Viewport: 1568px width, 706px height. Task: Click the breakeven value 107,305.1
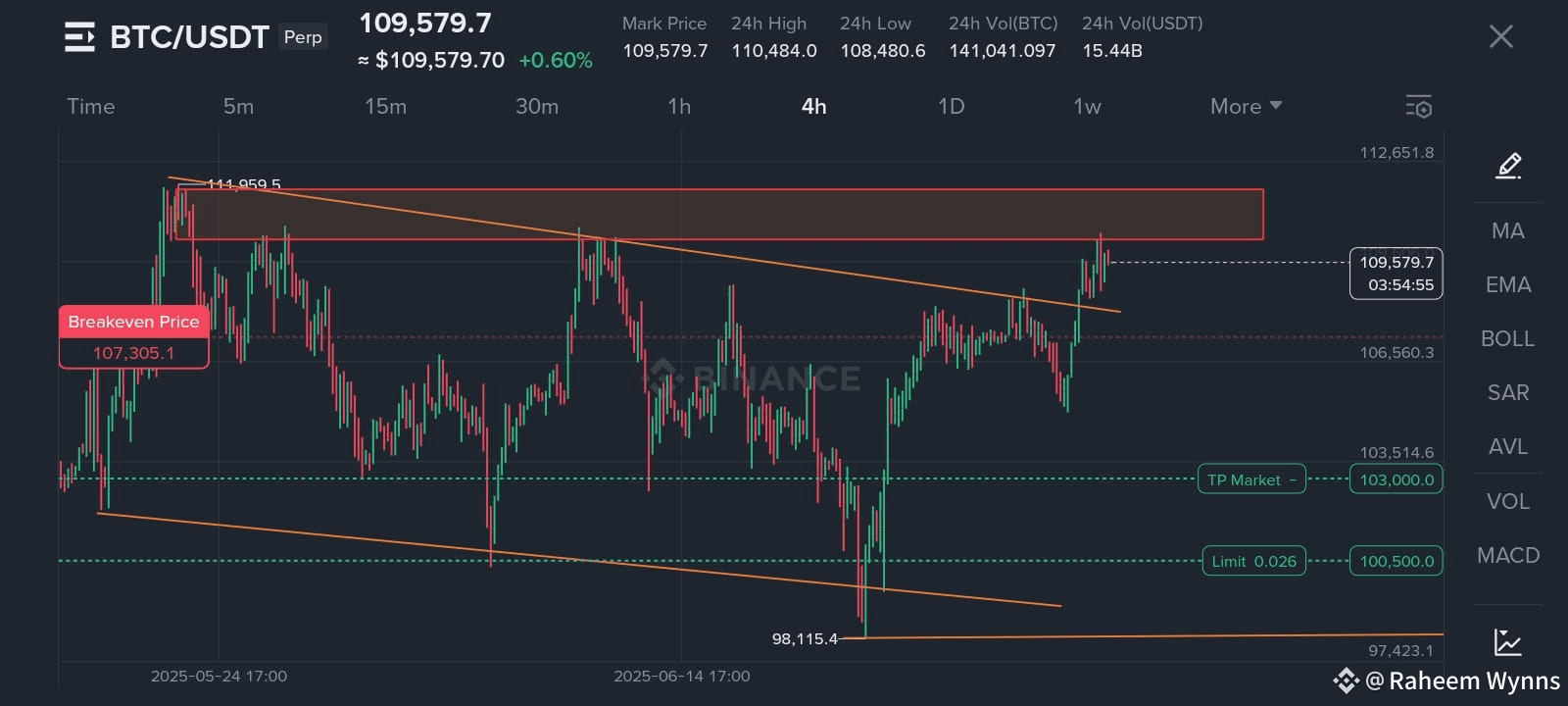[133, 353]
